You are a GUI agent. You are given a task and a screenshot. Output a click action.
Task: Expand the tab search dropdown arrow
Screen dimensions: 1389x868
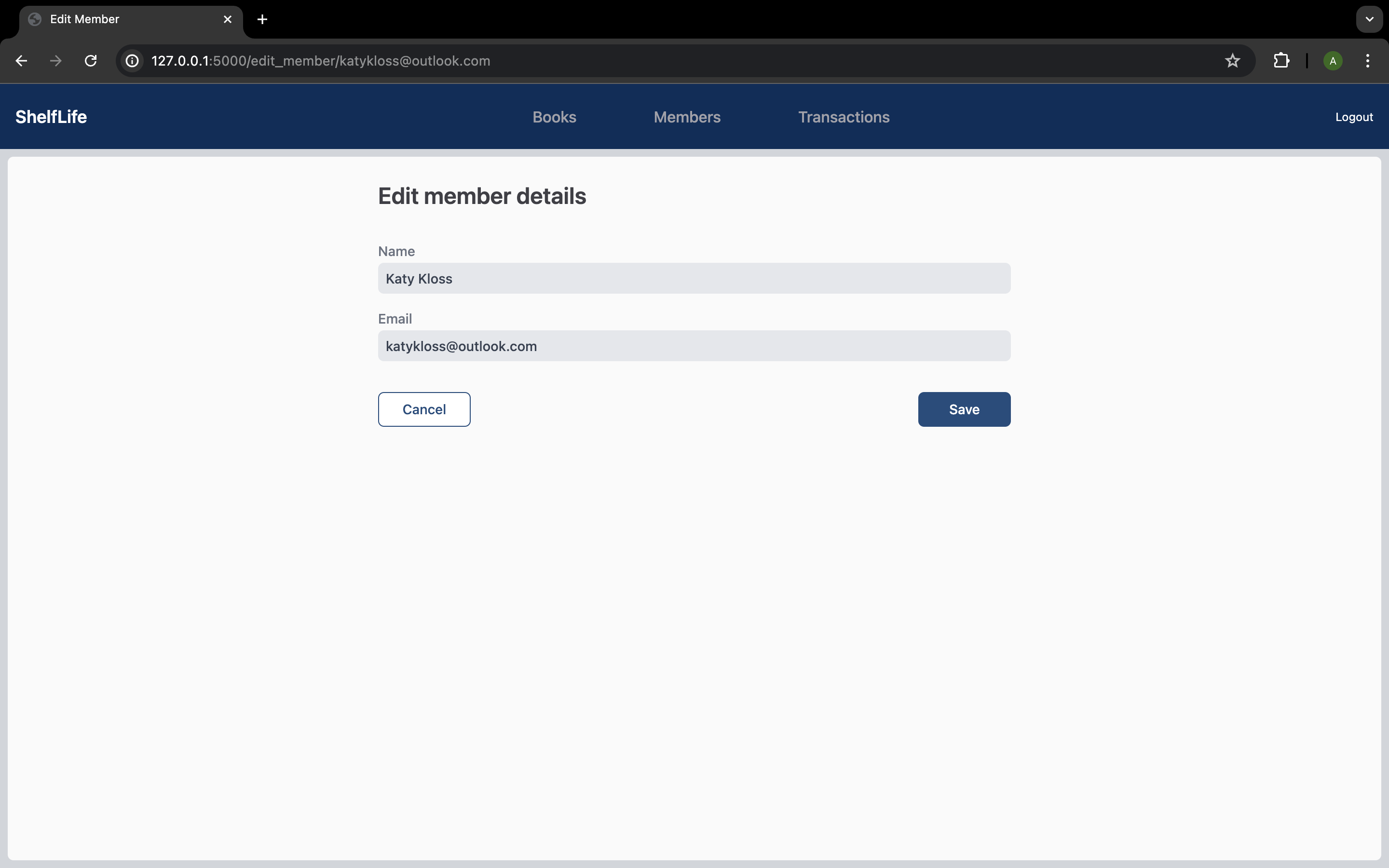1369,19
